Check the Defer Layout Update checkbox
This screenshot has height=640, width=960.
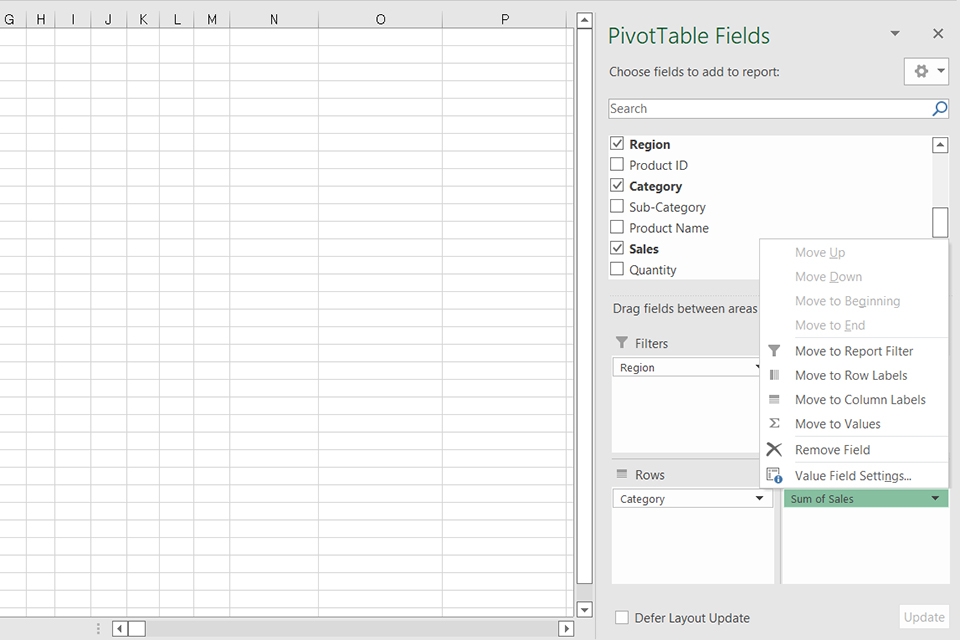click(620, 618)
